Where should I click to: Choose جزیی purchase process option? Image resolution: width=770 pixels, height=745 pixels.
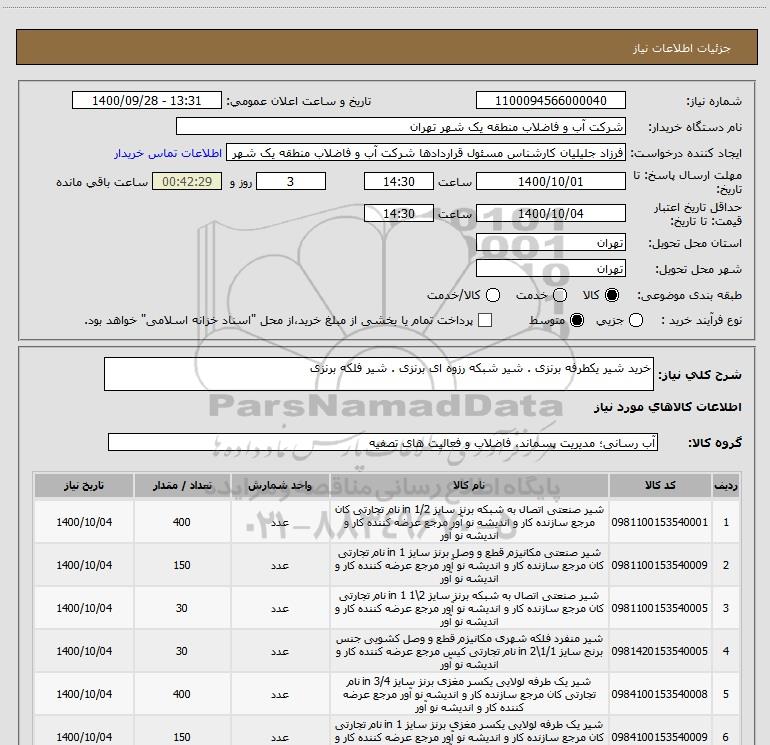tap(635, 320)
